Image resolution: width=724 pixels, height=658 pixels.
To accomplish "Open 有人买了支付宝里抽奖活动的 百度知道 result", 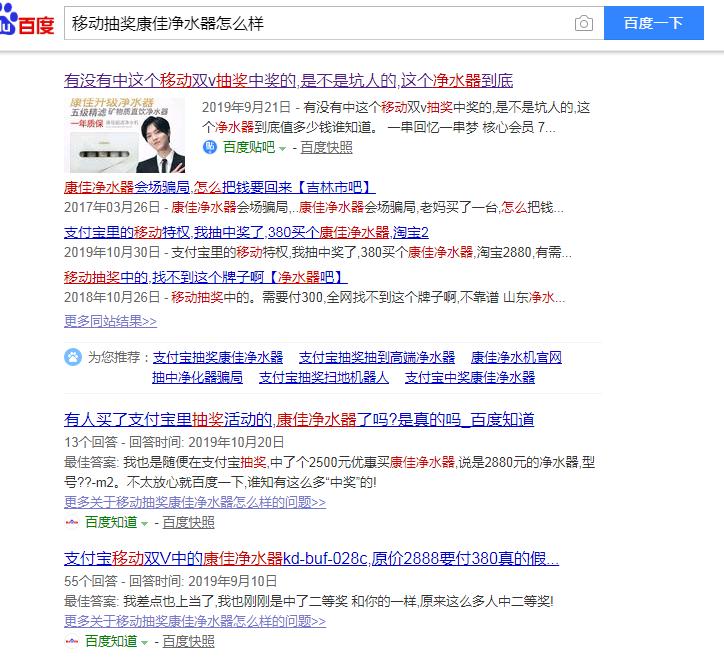I will coord(299,419).
